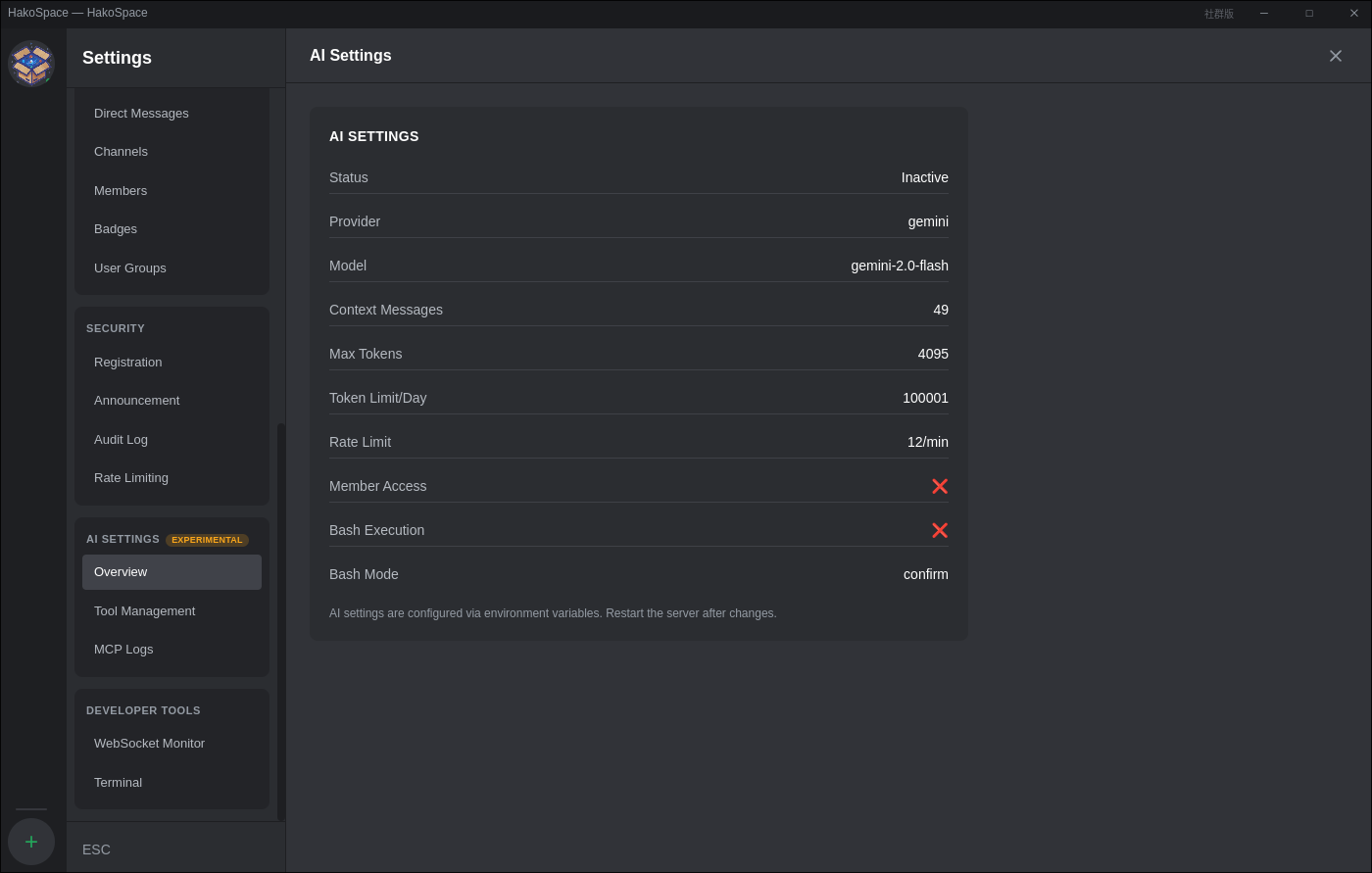
Task: Open the Badges settings section
Action: (116, 228)
